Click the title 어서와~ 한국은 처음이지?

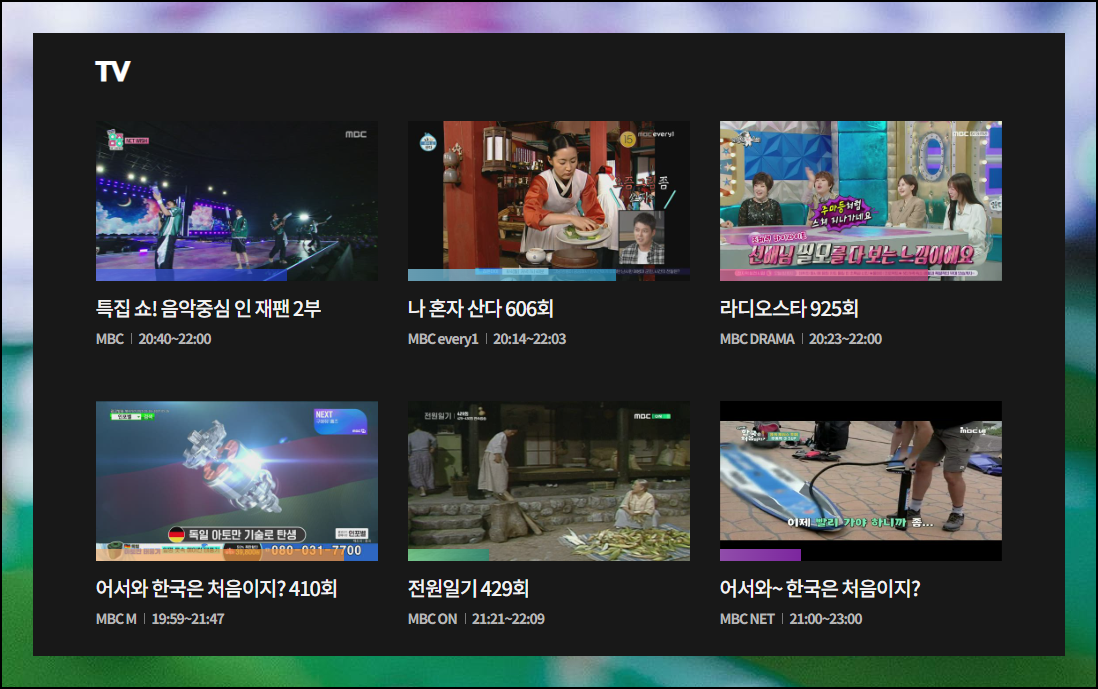[820, 588]
